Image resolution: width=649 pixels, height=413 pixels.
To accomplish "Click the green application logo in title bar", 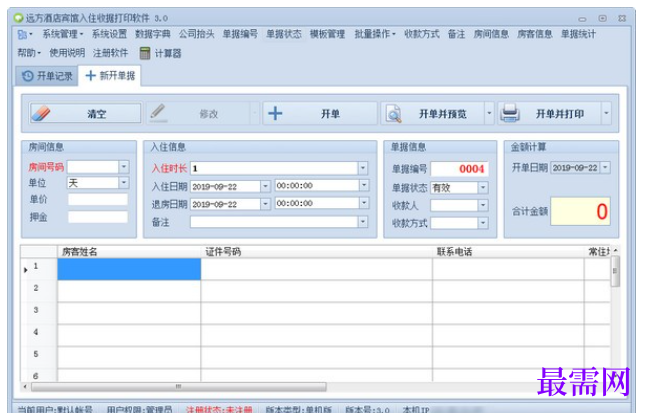I will point(18,18).
